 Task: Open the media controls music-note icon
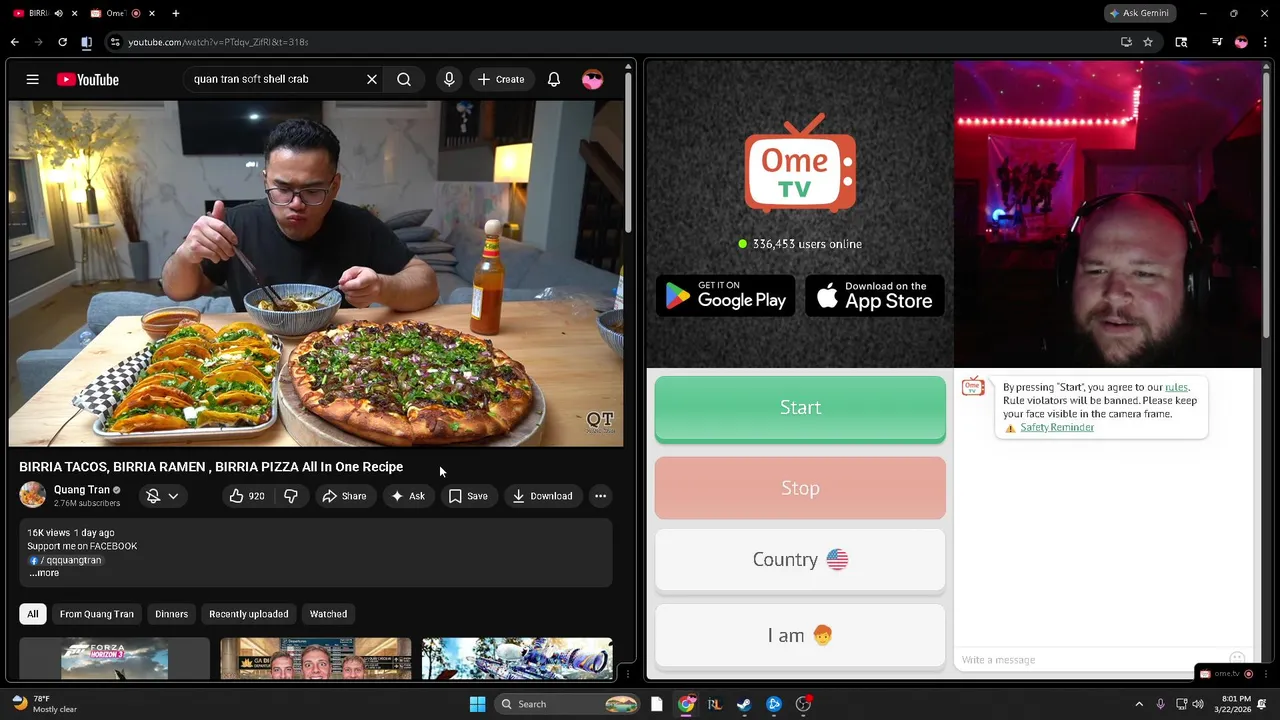[1216, 42]
